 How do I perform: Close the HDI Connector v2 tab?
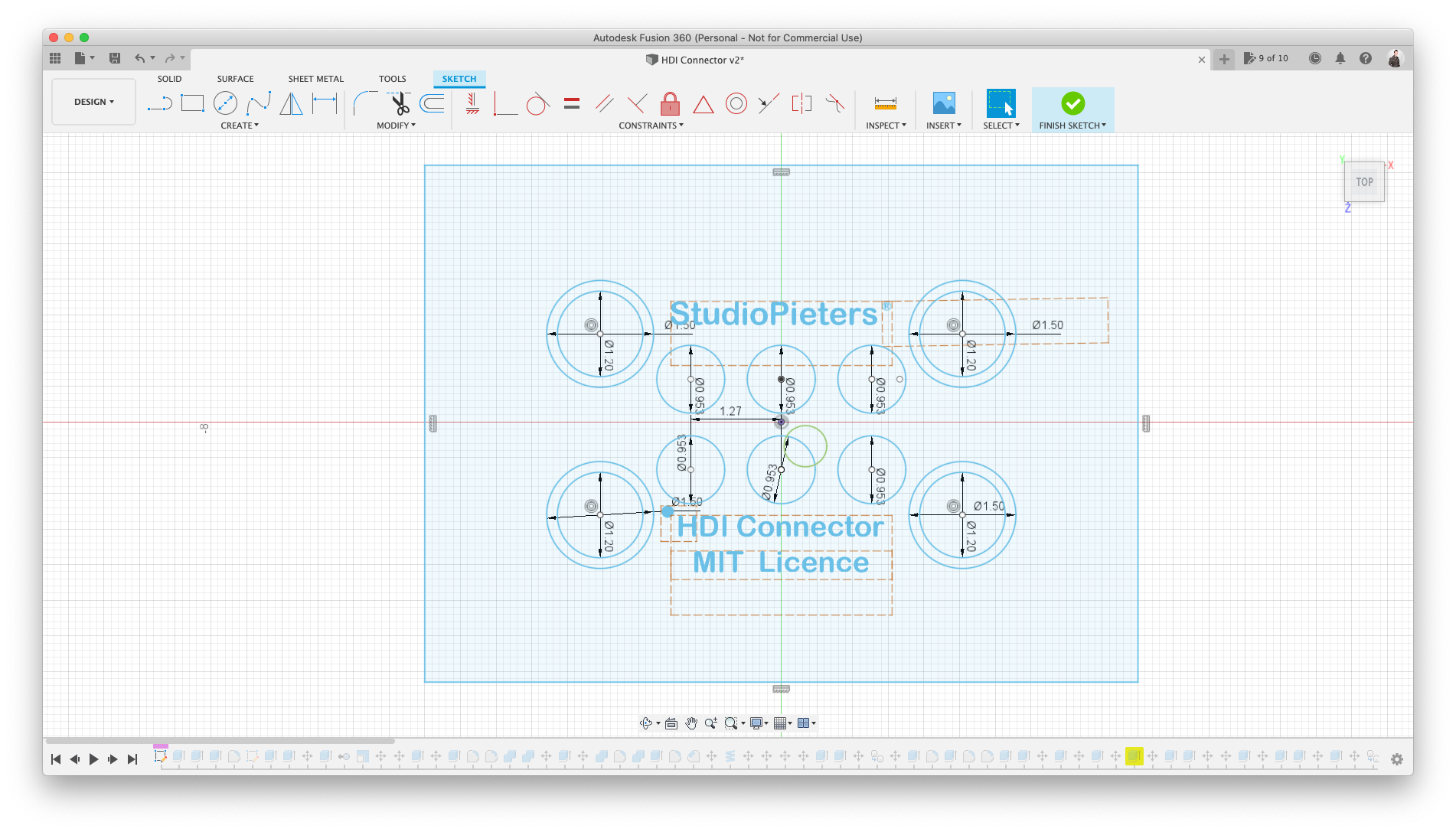pyautogui.click(x=1201, y=60)
